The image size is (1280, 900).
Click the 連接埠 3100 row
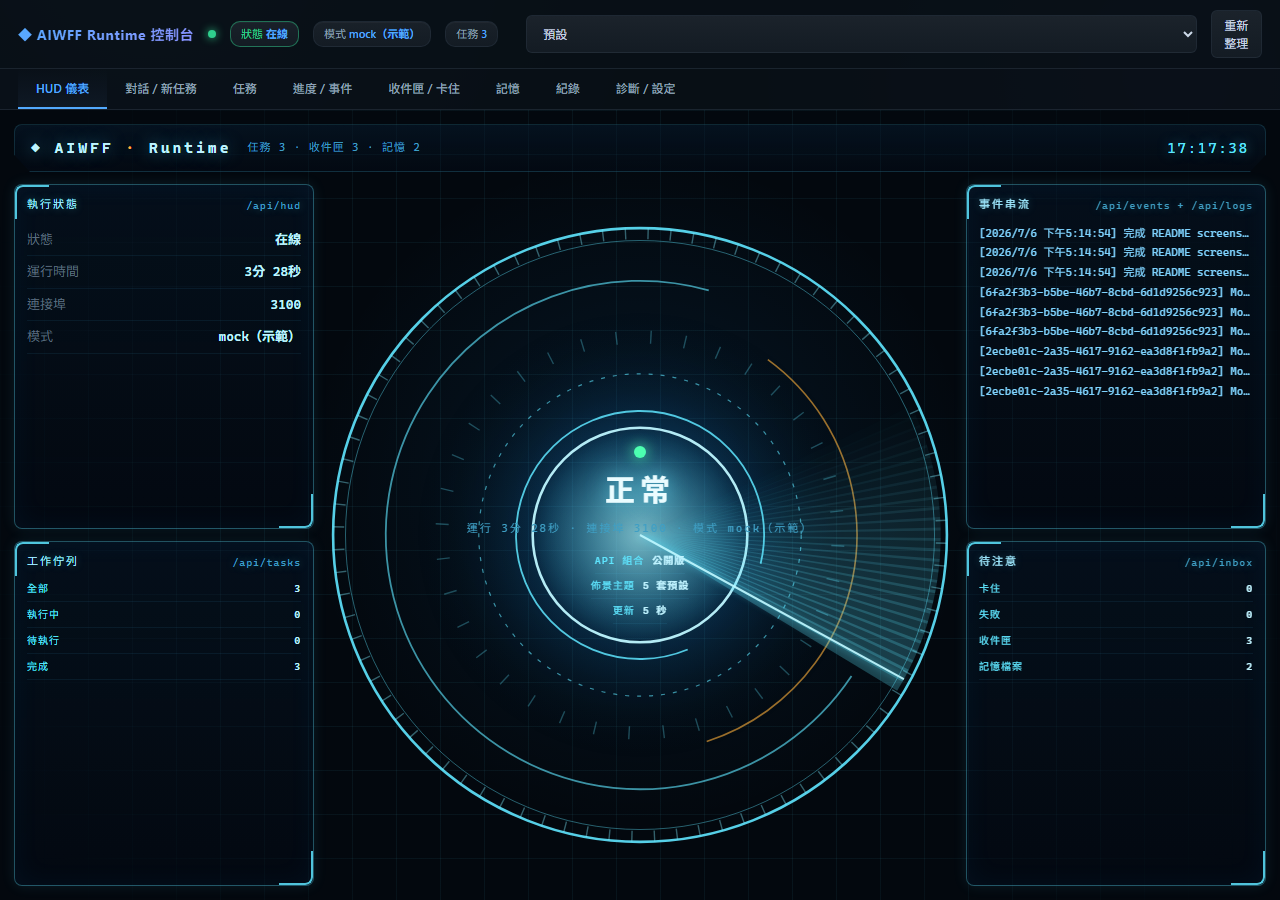(164, 304)
